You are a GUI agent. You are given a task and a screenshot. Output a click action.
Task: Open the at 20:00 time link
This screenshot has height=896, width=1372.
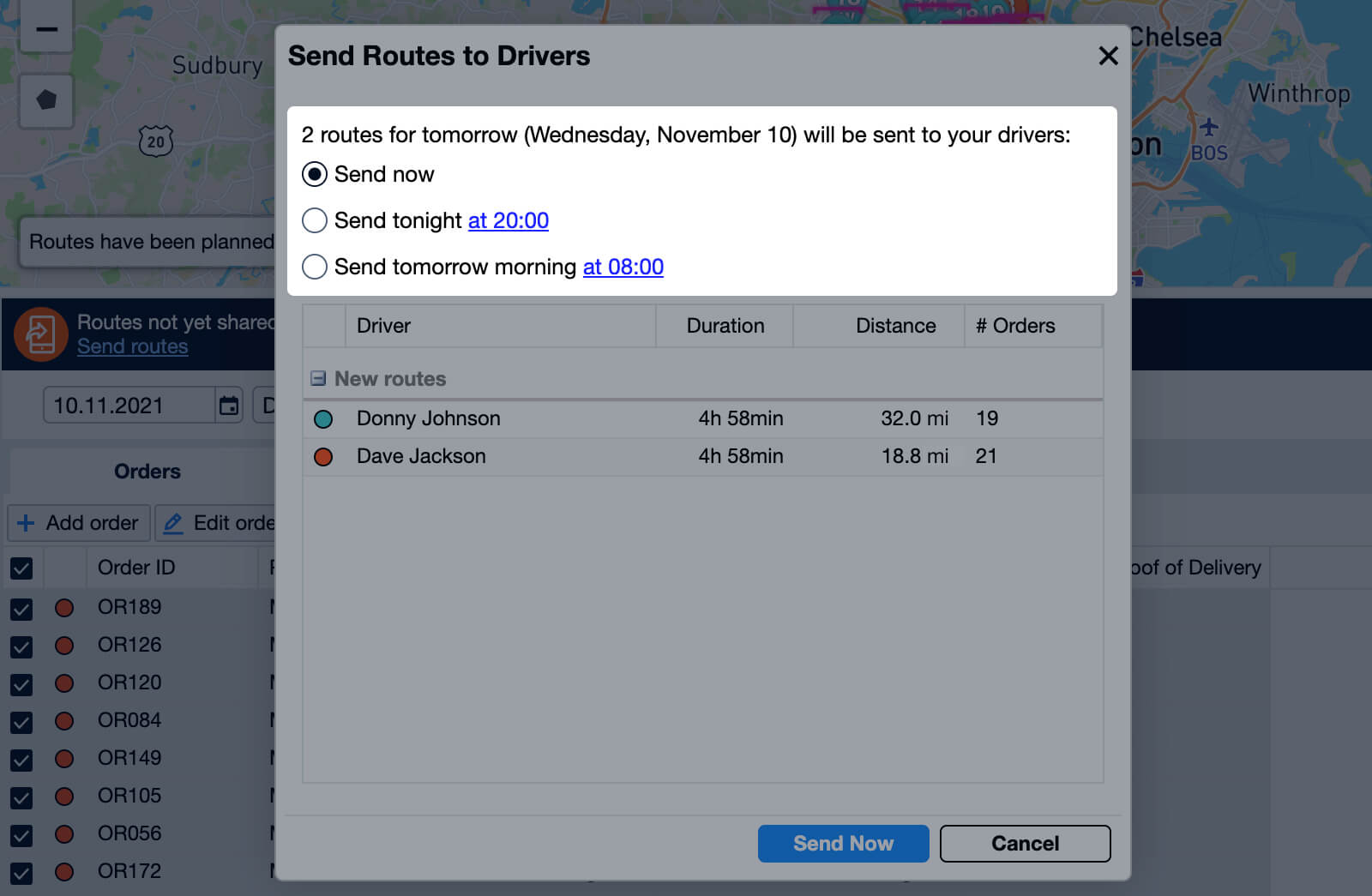coord(508,220)
